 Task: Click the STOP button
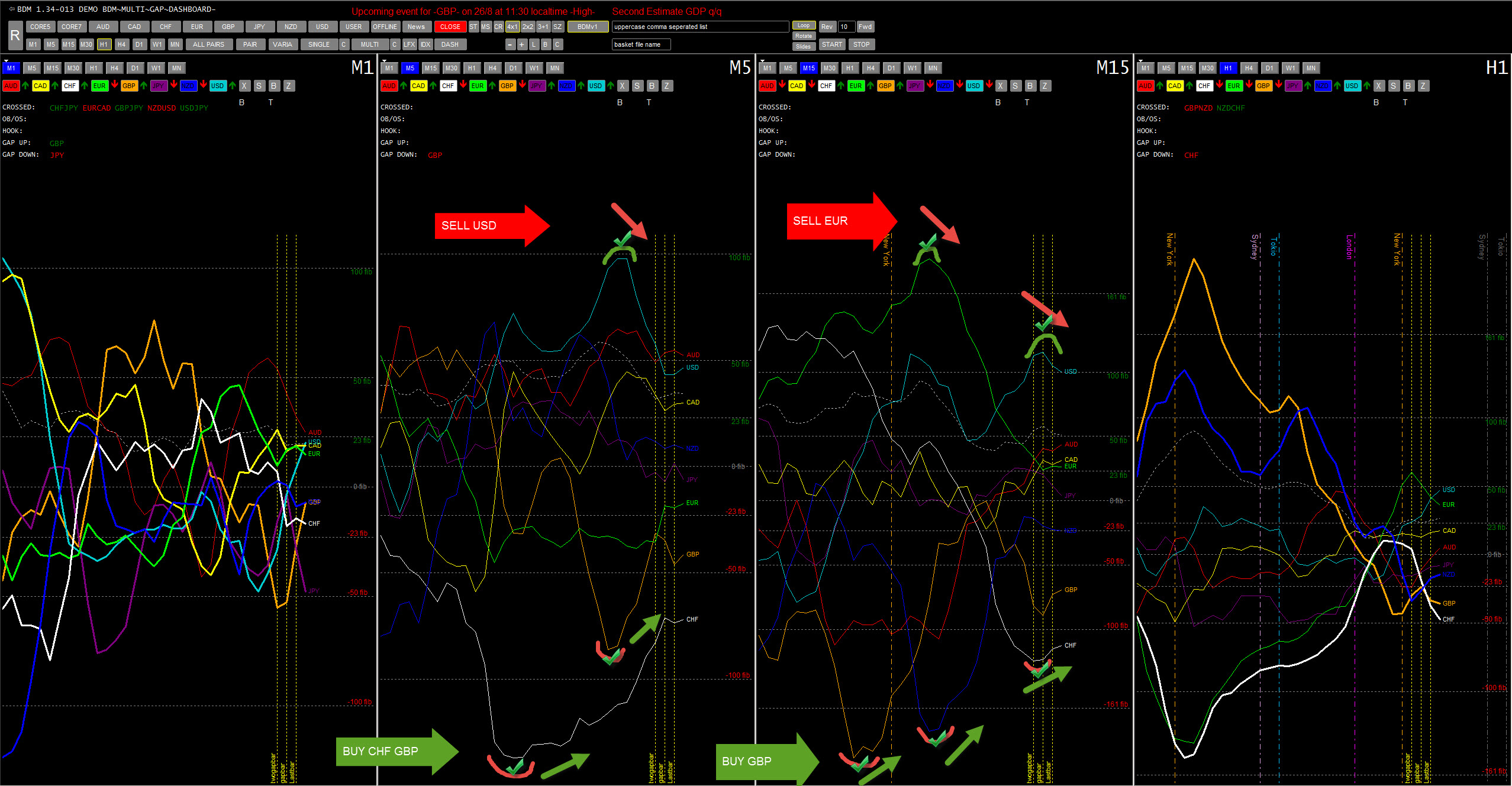[x=862, y=44]
